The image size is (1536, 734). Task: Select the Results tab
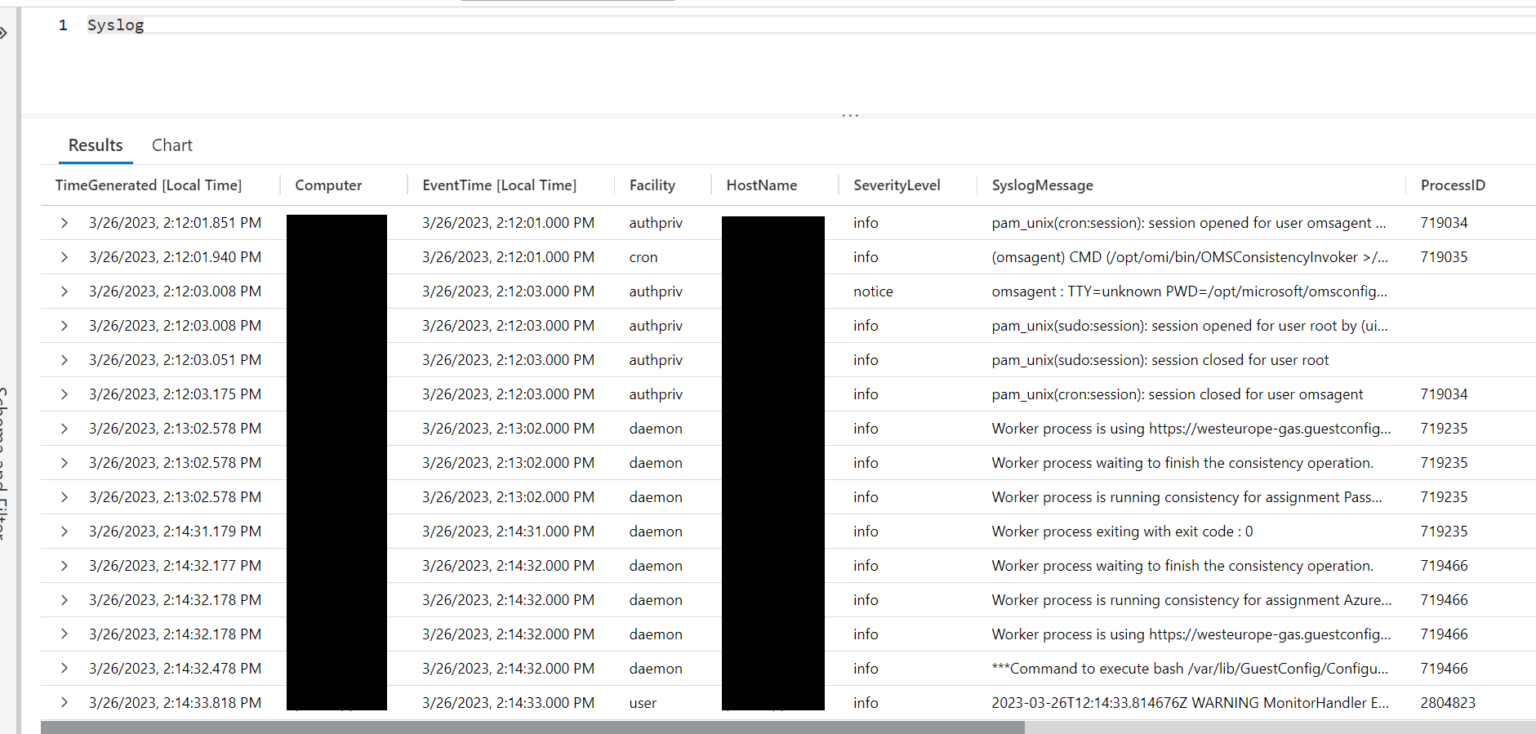tap(95, 145)
